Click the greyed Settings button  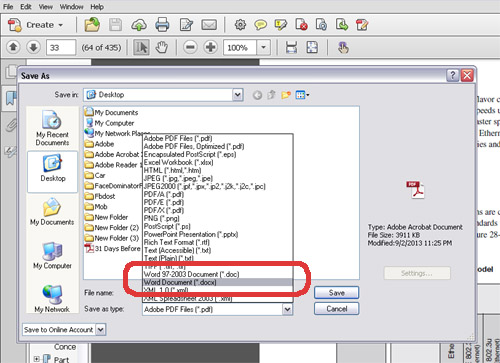pyautogui.click(x=417, y=273)
